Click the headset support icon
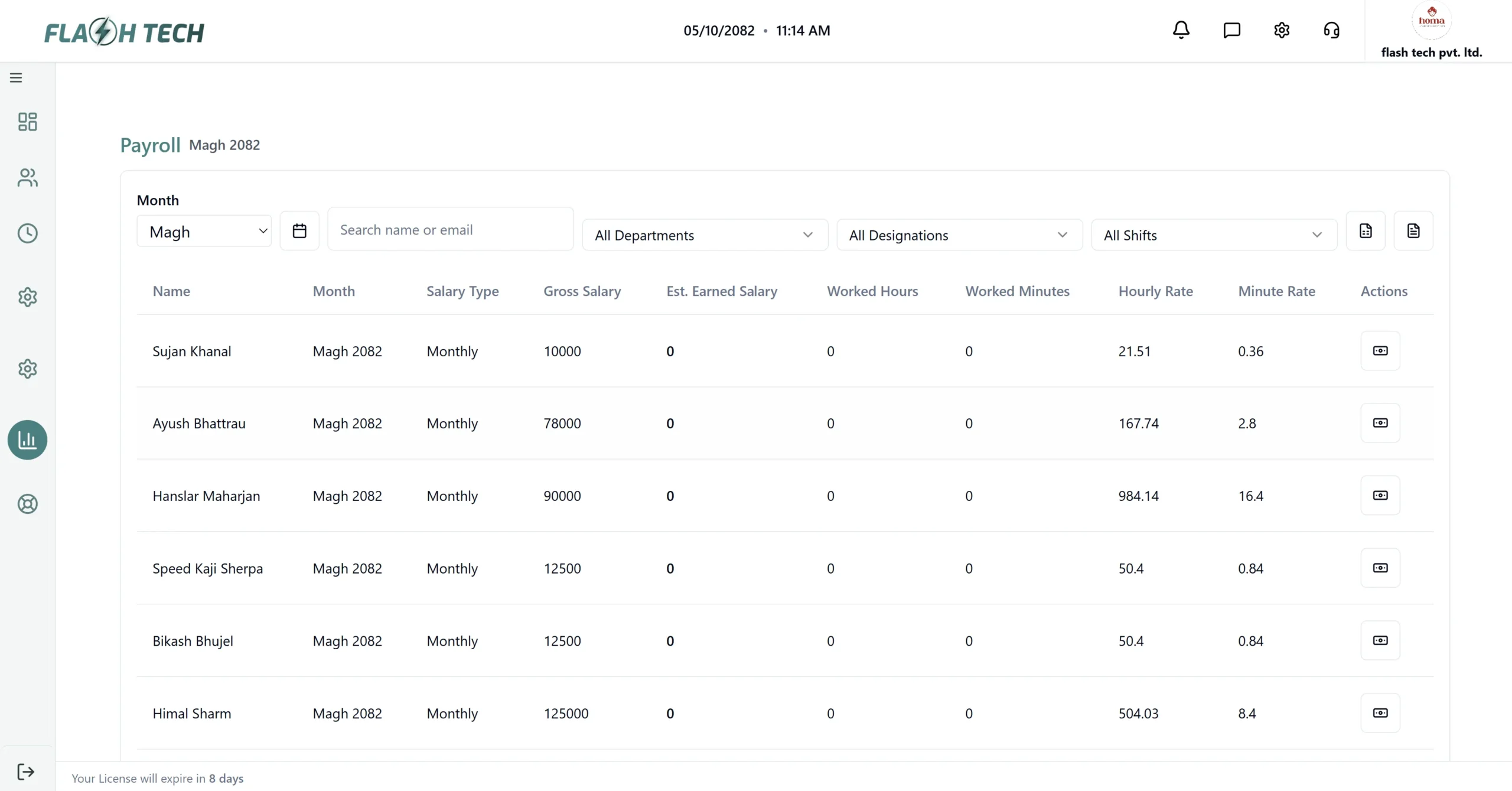The image size is (1512, 791). point(1331,30)
